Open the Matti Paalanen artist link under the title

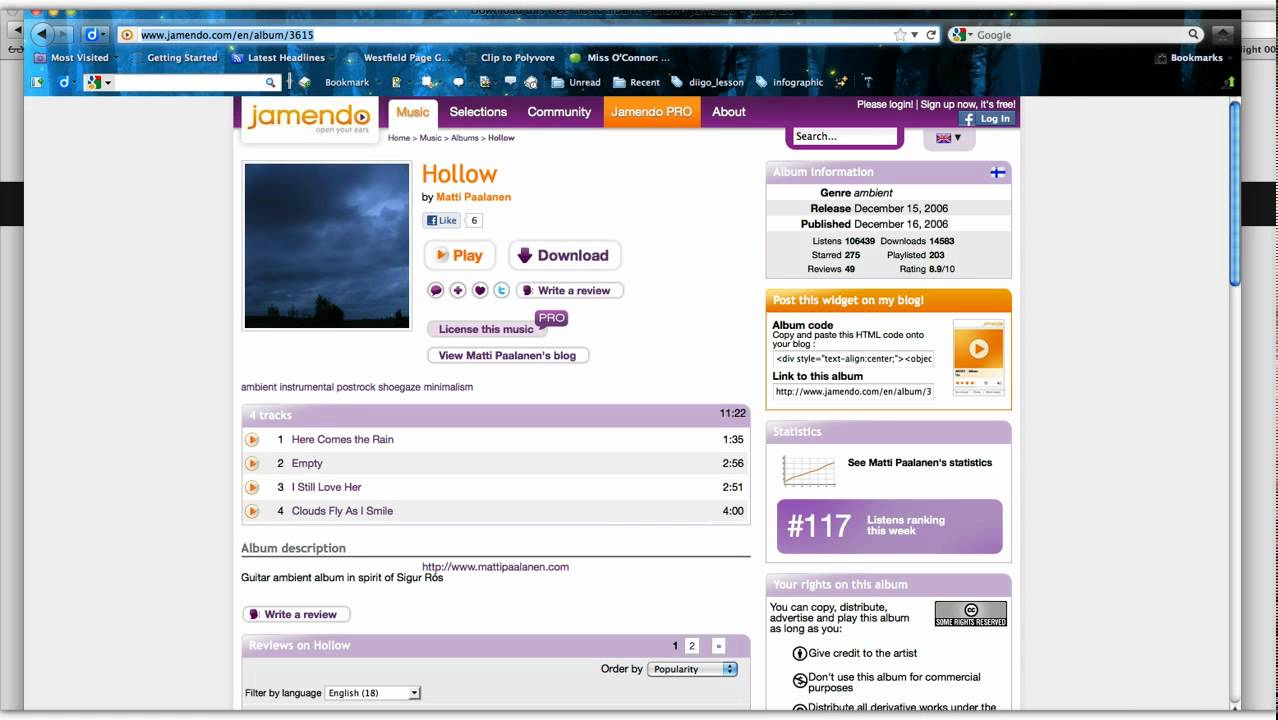[x=473, y=197]
